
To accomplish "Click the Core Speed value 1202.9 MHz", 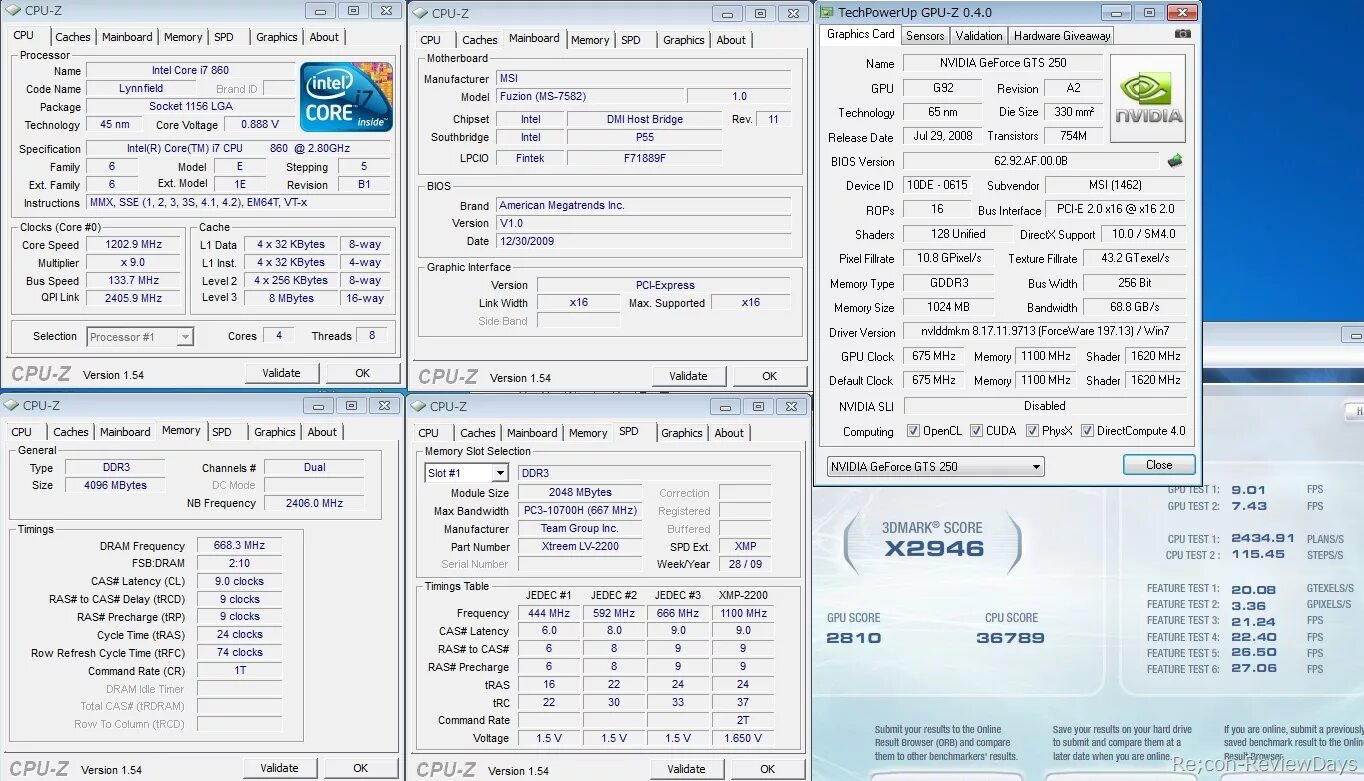I will pyautogui.click(x=134, y=244).
